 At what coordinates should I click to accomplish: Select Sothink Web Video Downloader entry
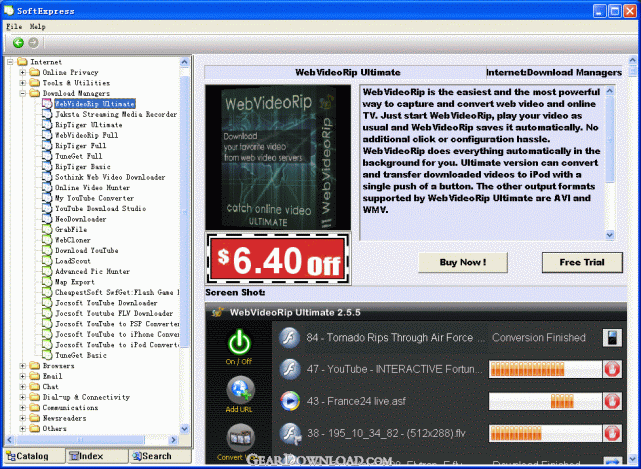(110, 177)
